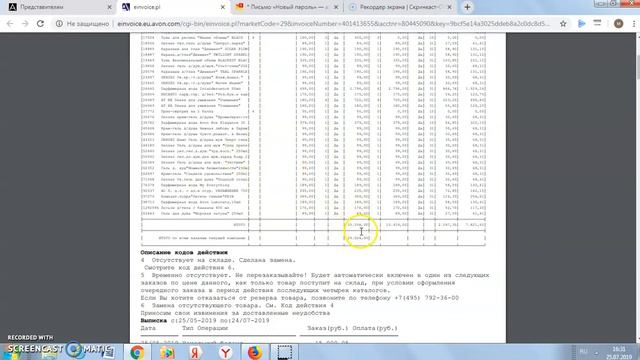
Task: Close the Рекордер экрана tab
Action: [449, 7]
